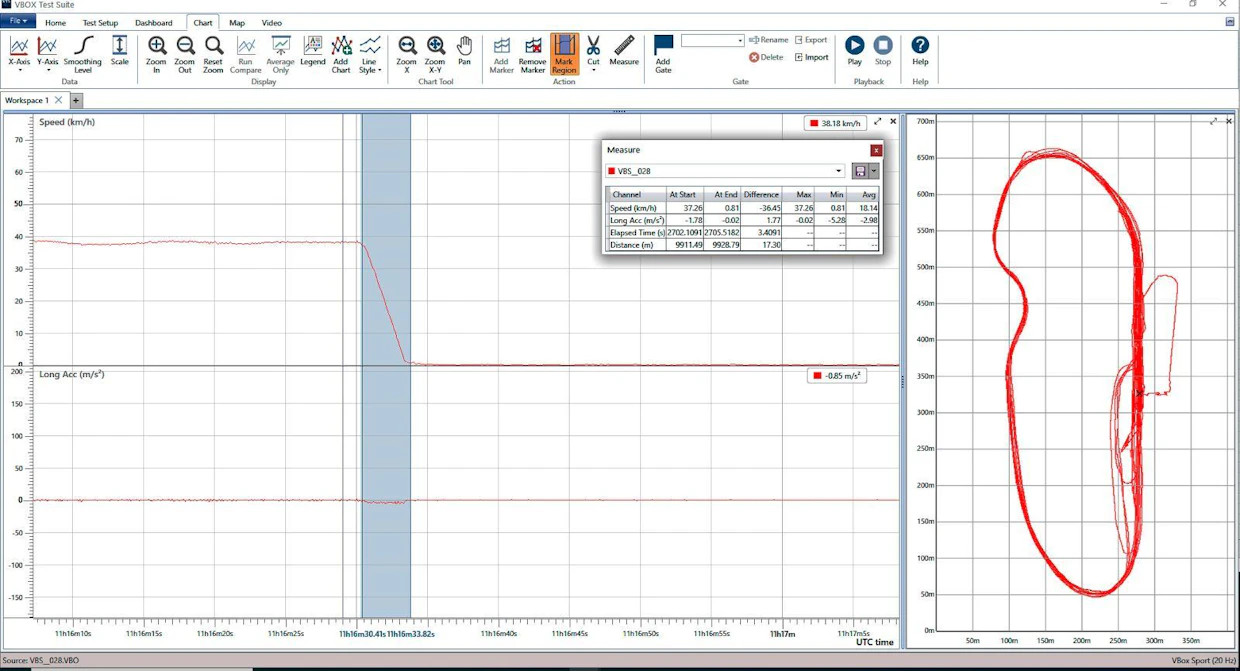The height and width of the screenshot is (671, 1240).
Task: Stop playback with the Stop button
Action: click(883, 51)
